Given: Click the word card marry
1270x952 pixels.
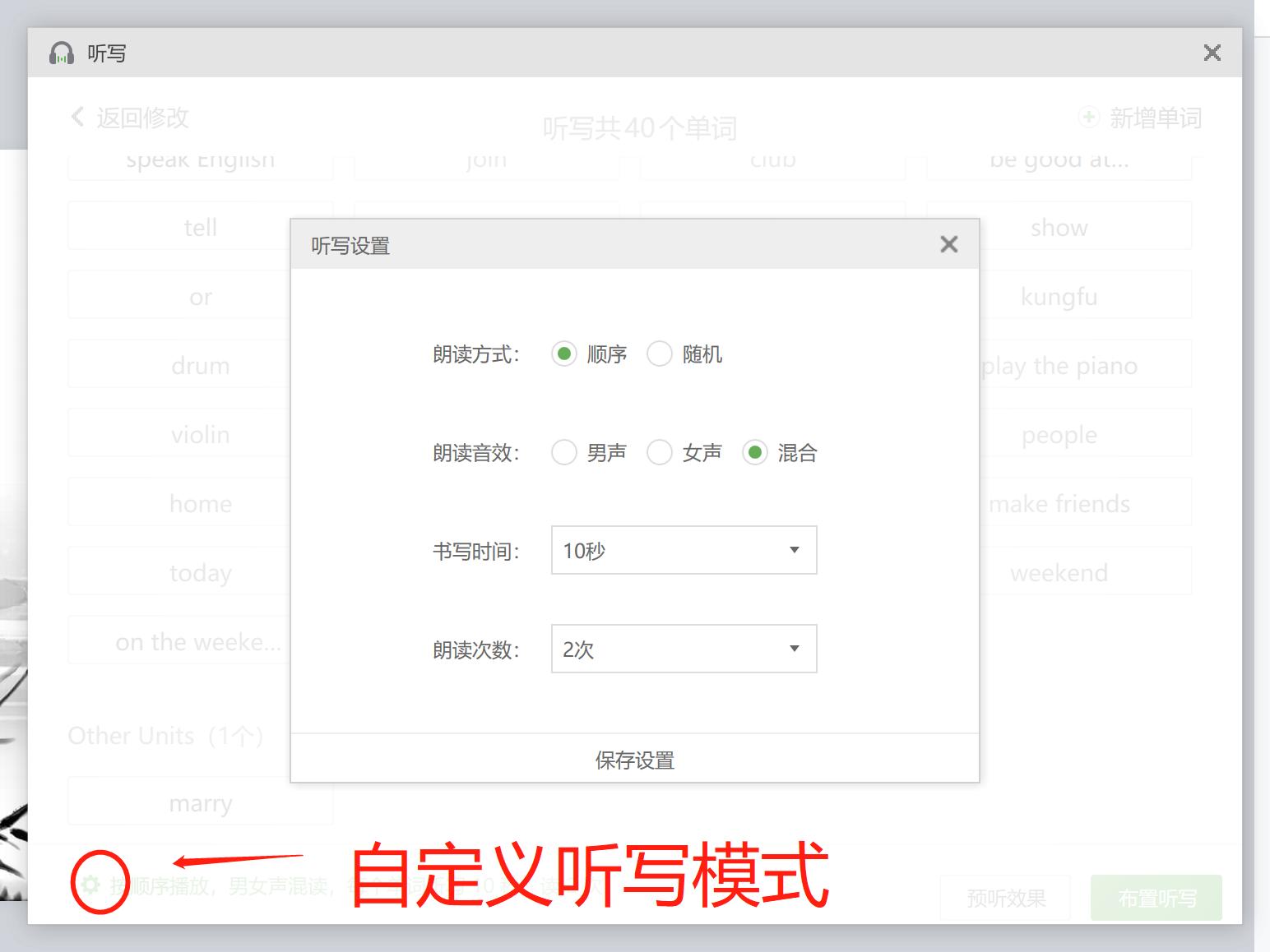Looking at the screenshot, I should 200,802.
